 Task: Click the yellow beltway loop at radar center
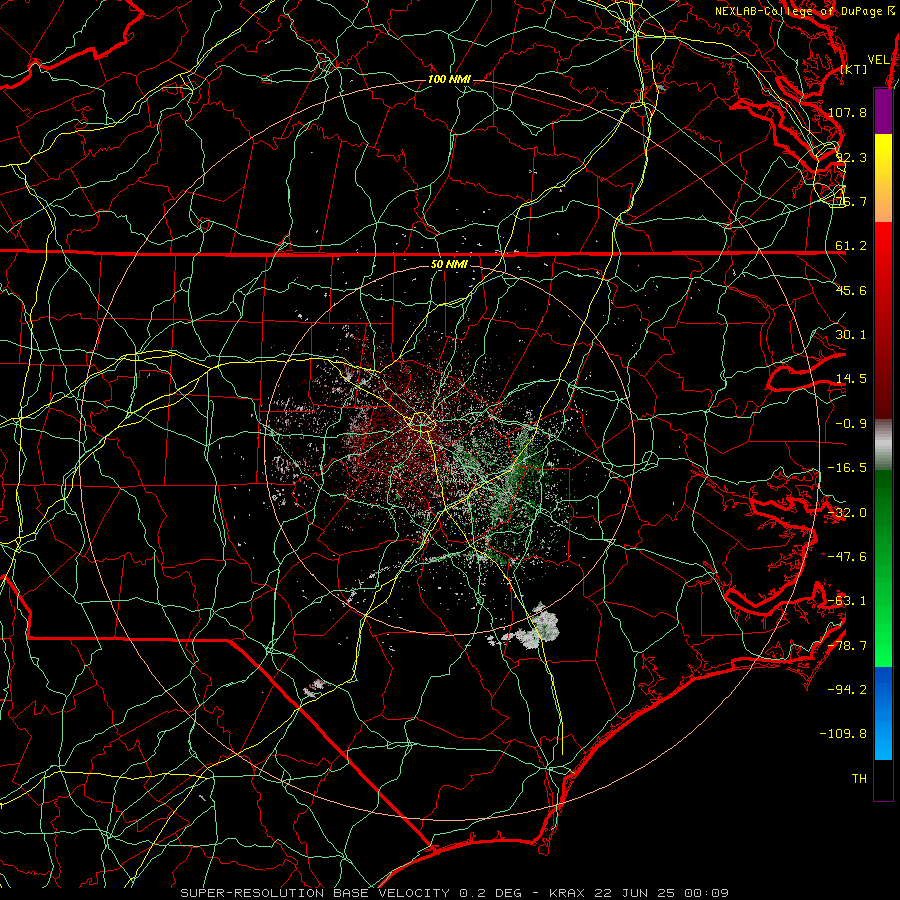tap(421, 422)
